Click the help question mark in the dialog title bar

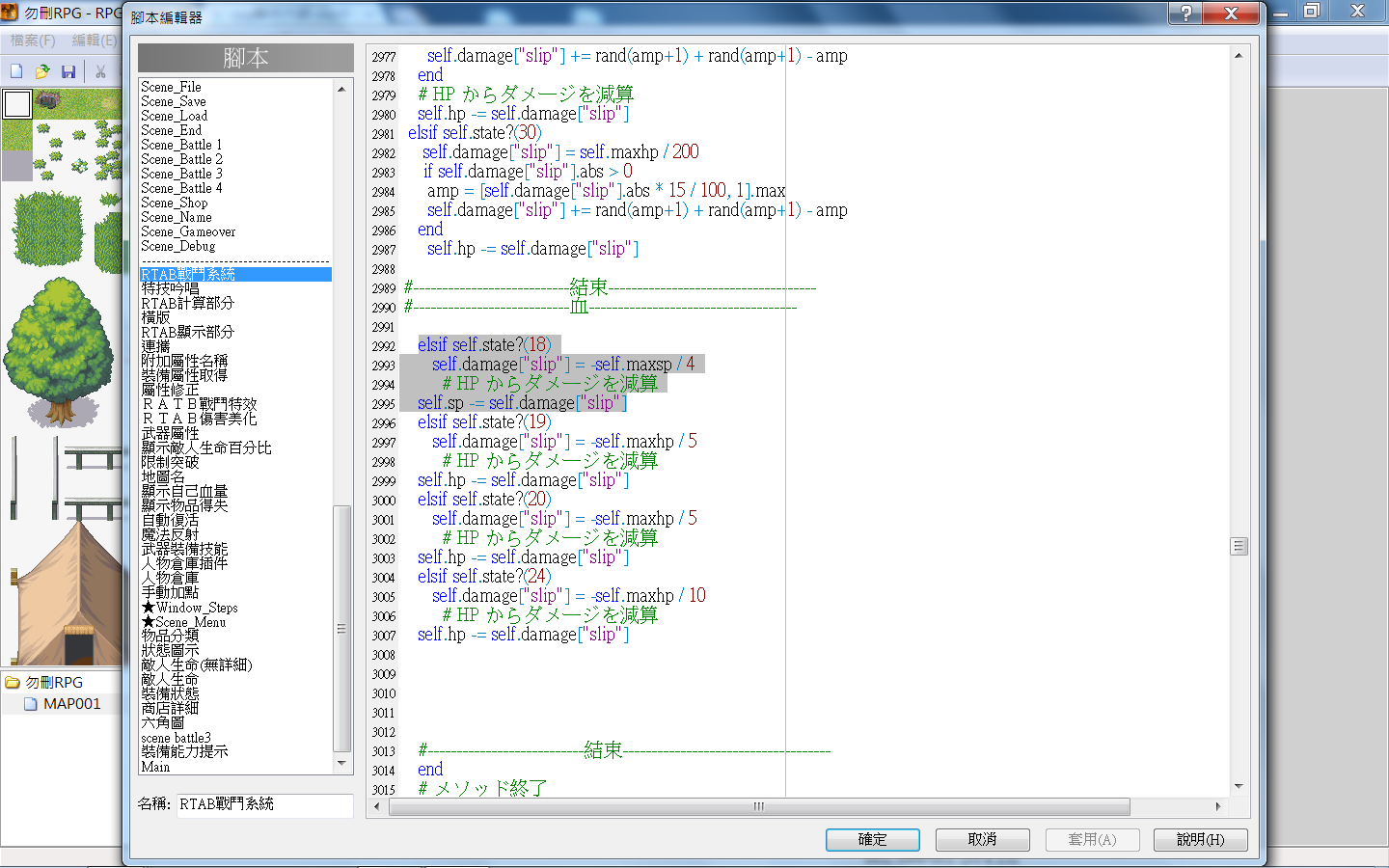pyautogui.click(x=1185, y=13)
